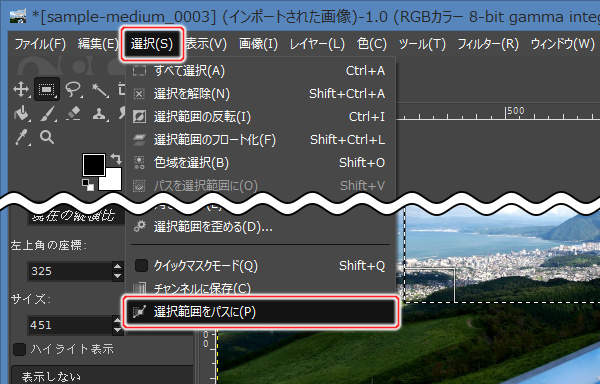Viewport: 600px width, 384px height.
Task: Select the Free Select lasso tool
Action: [73, 89]
